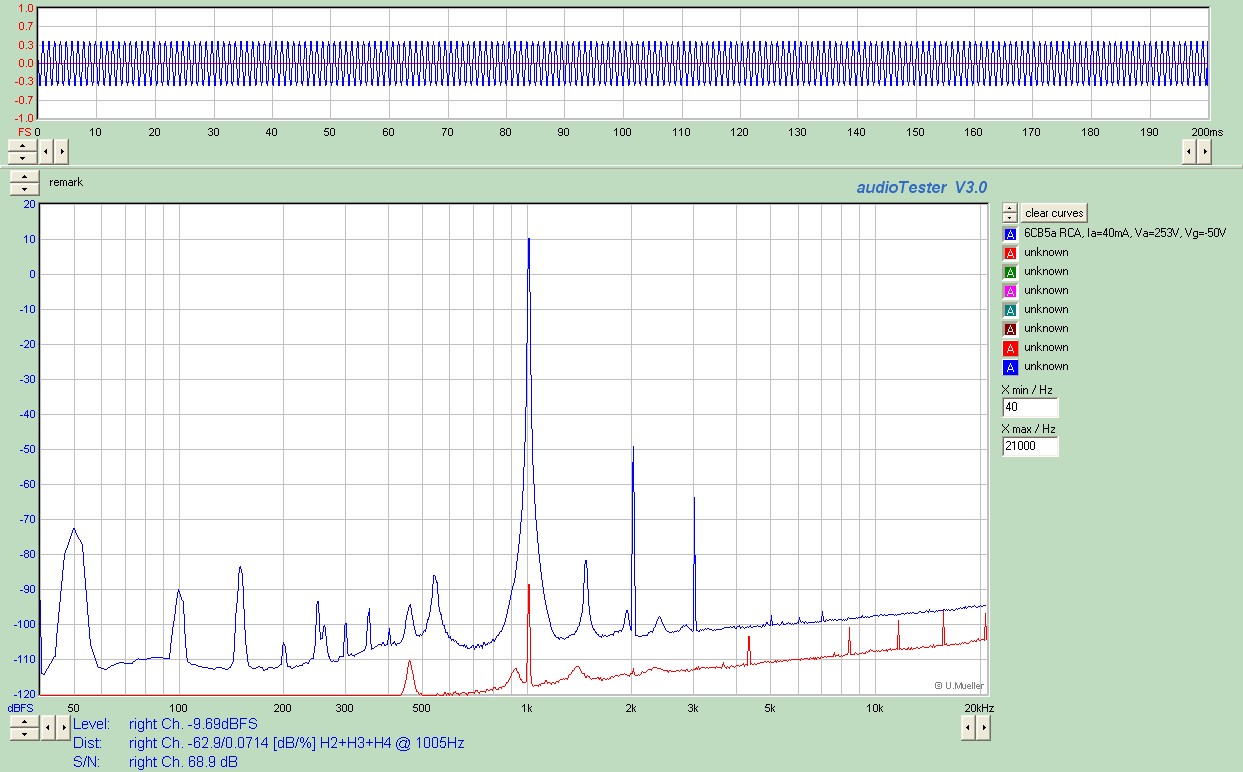Click the Level right Ch. -9.69dBFS readout
This screenshot has width=1243, height=772.
pos(165,723)
